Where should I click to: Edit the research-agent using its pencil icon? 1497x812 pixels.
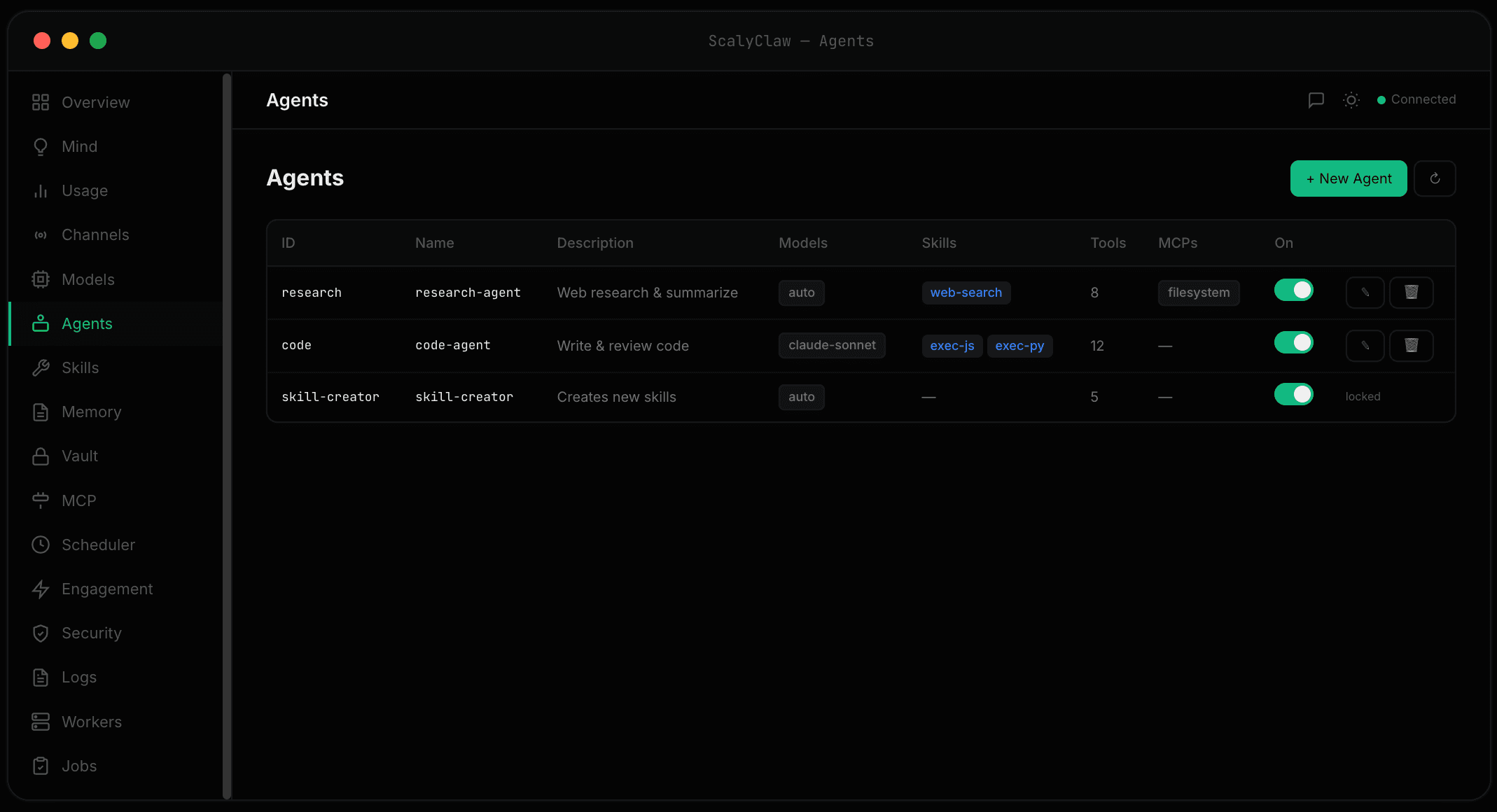coord(1365,293)
